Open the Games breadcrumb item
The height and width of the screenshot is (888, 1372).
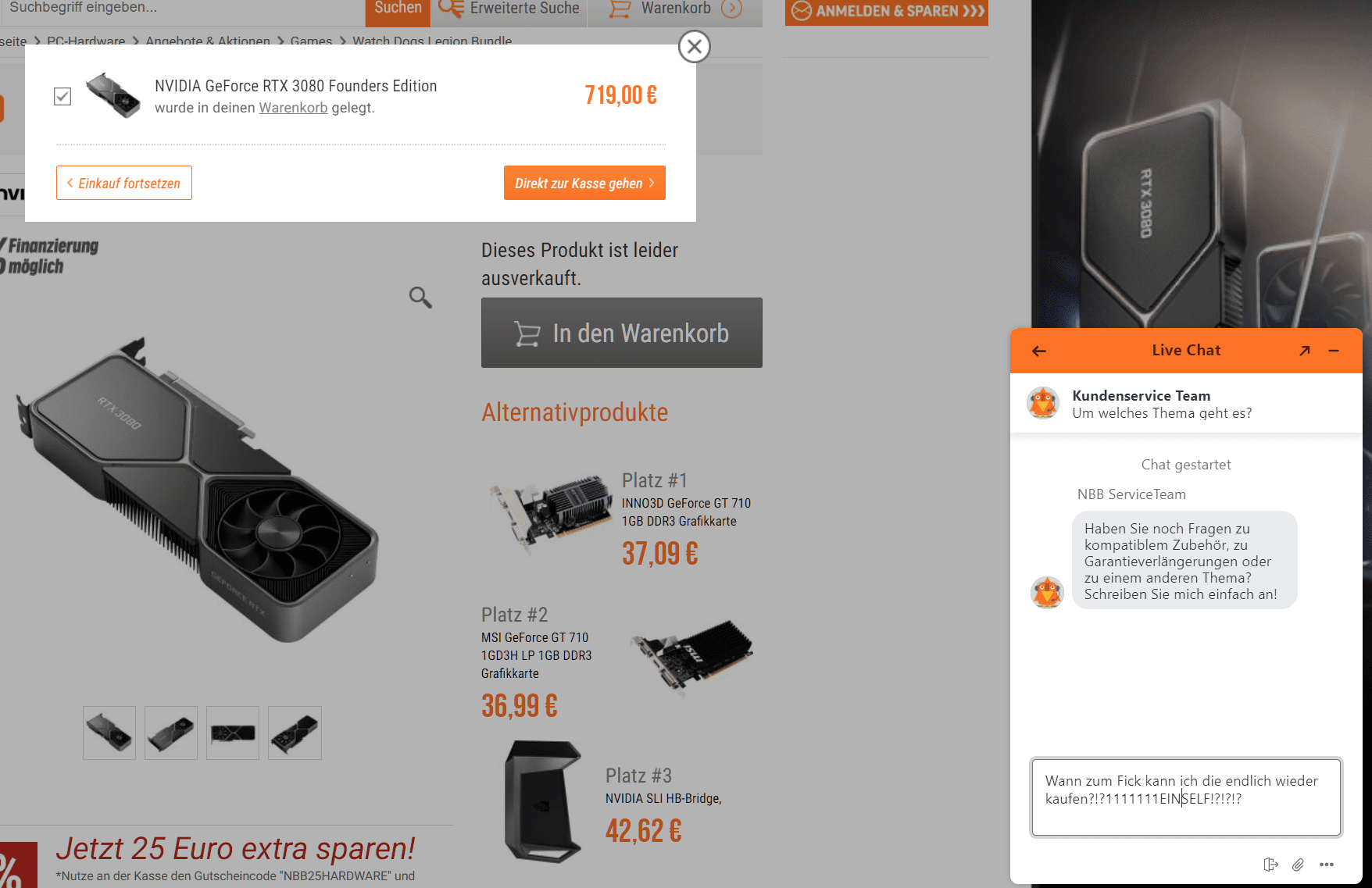click(311, 41)
